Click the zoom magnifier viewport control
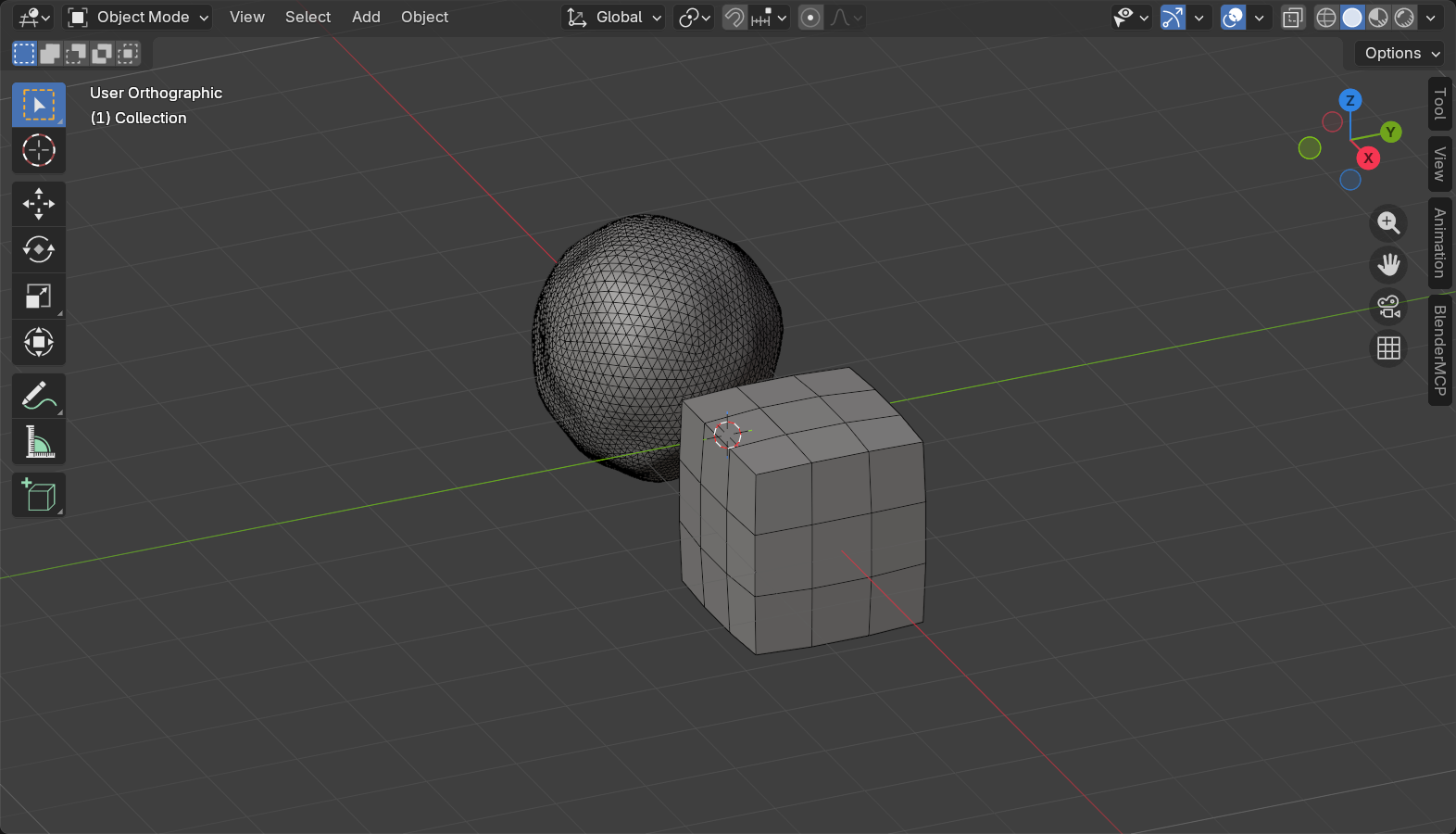1456x834 pixels. [1388, 223]
